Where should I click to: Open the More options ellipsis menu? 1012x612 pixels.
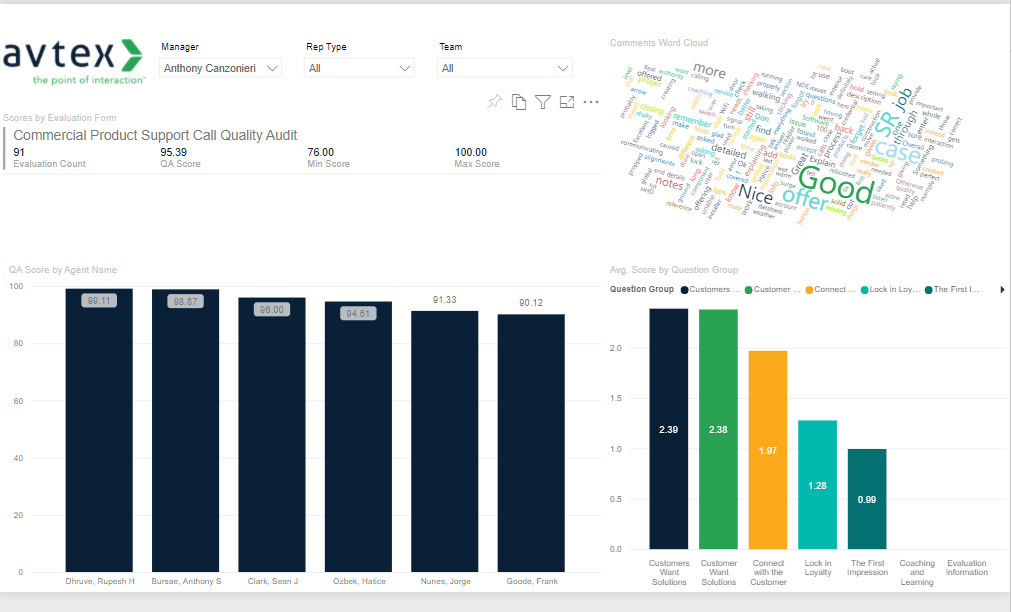pos(591,101)
